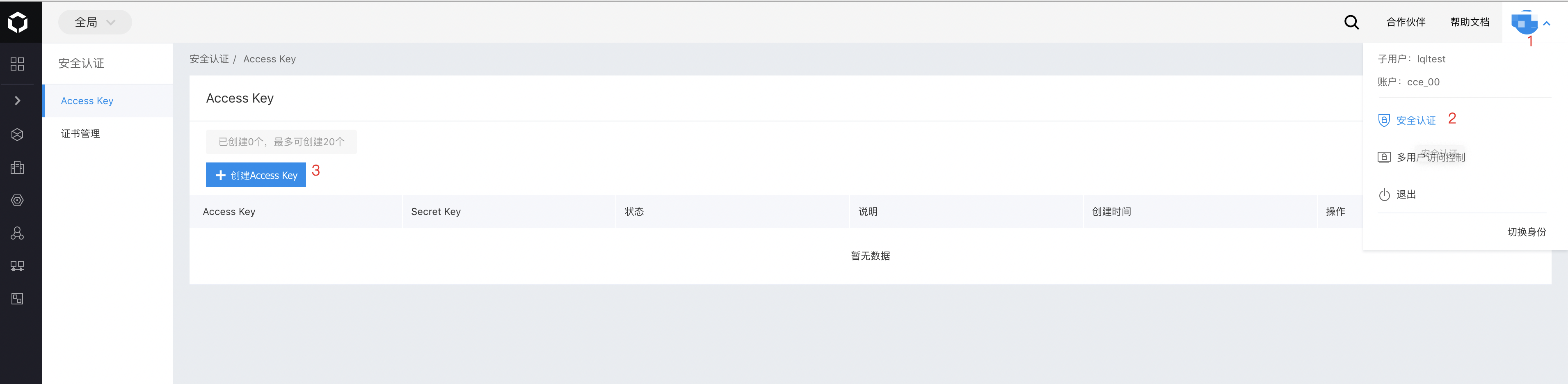Expand the sidebar with the right chevron

pyautogui.click(x=17, y=101)
